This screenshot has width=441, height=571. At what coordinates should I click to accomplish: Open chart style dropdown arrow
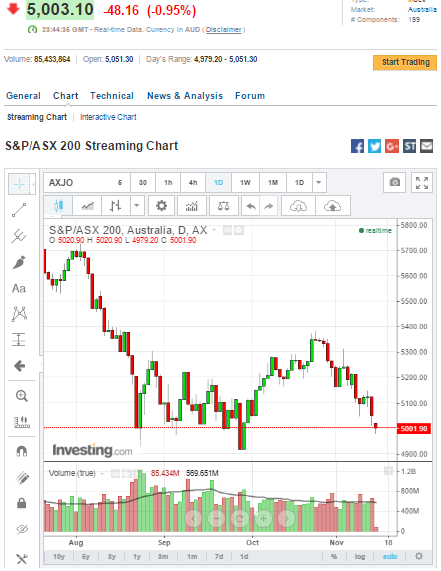point(137,206)
